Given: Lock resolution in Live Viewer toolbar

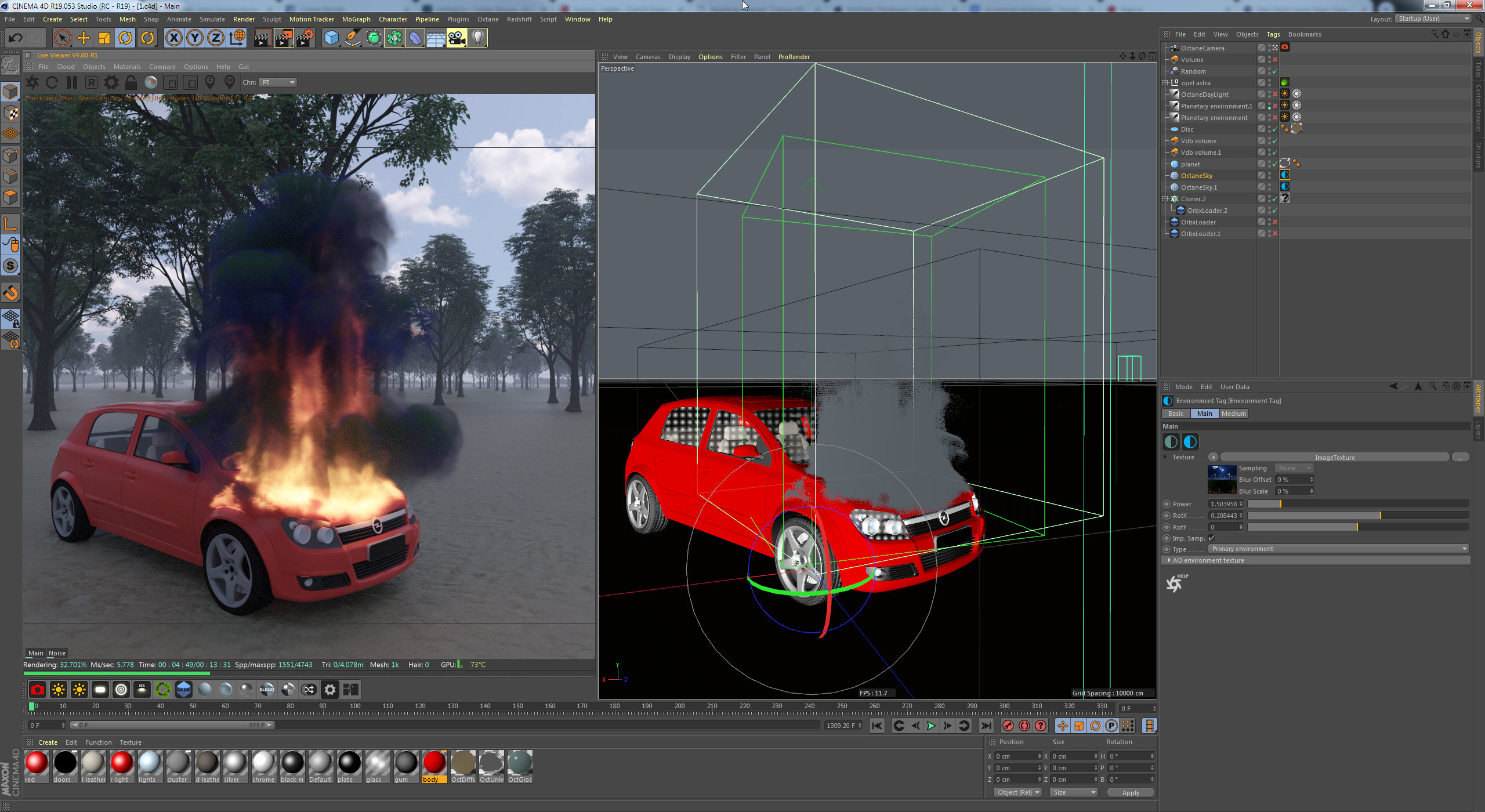Looking at the screenshot, I should pos(131,82).
